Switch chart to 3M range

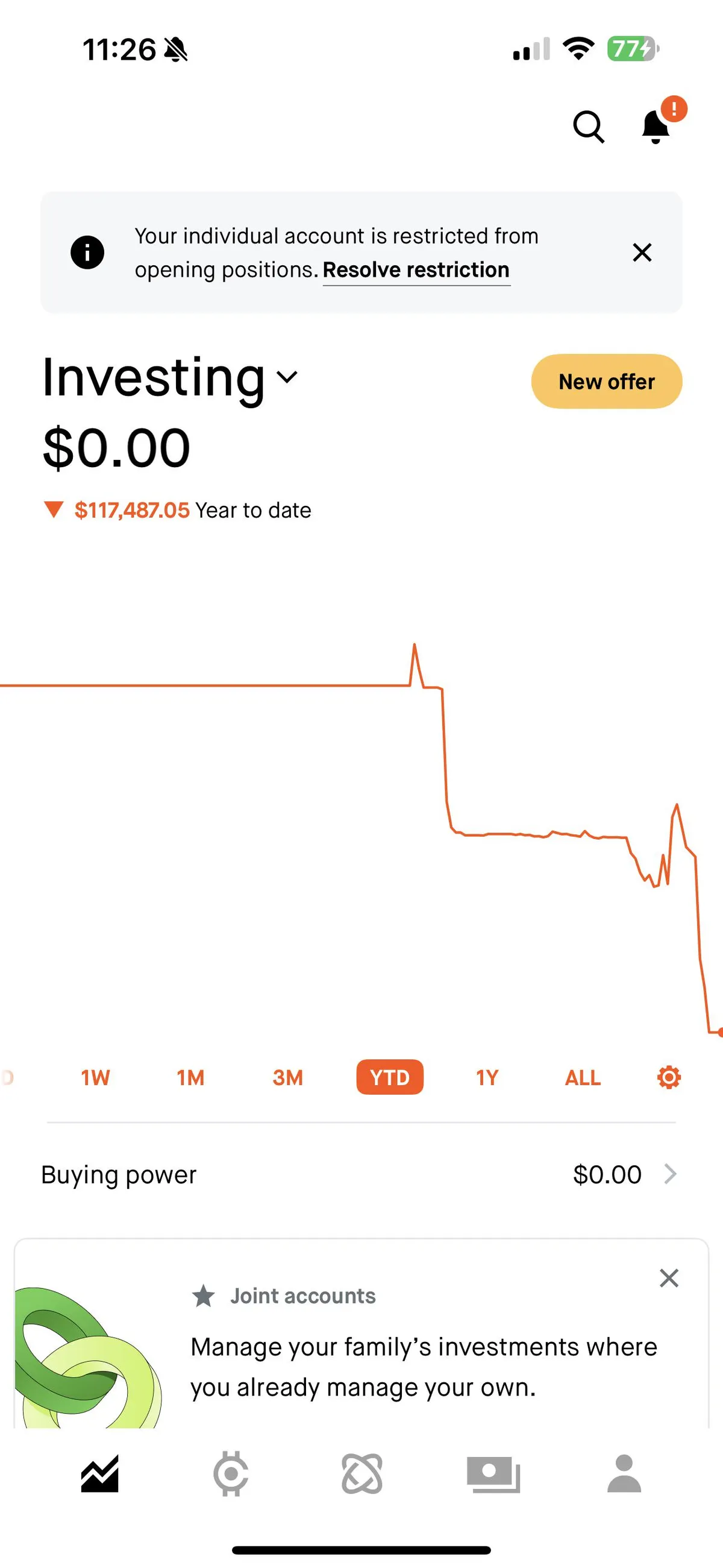[x=288, y=1077]
